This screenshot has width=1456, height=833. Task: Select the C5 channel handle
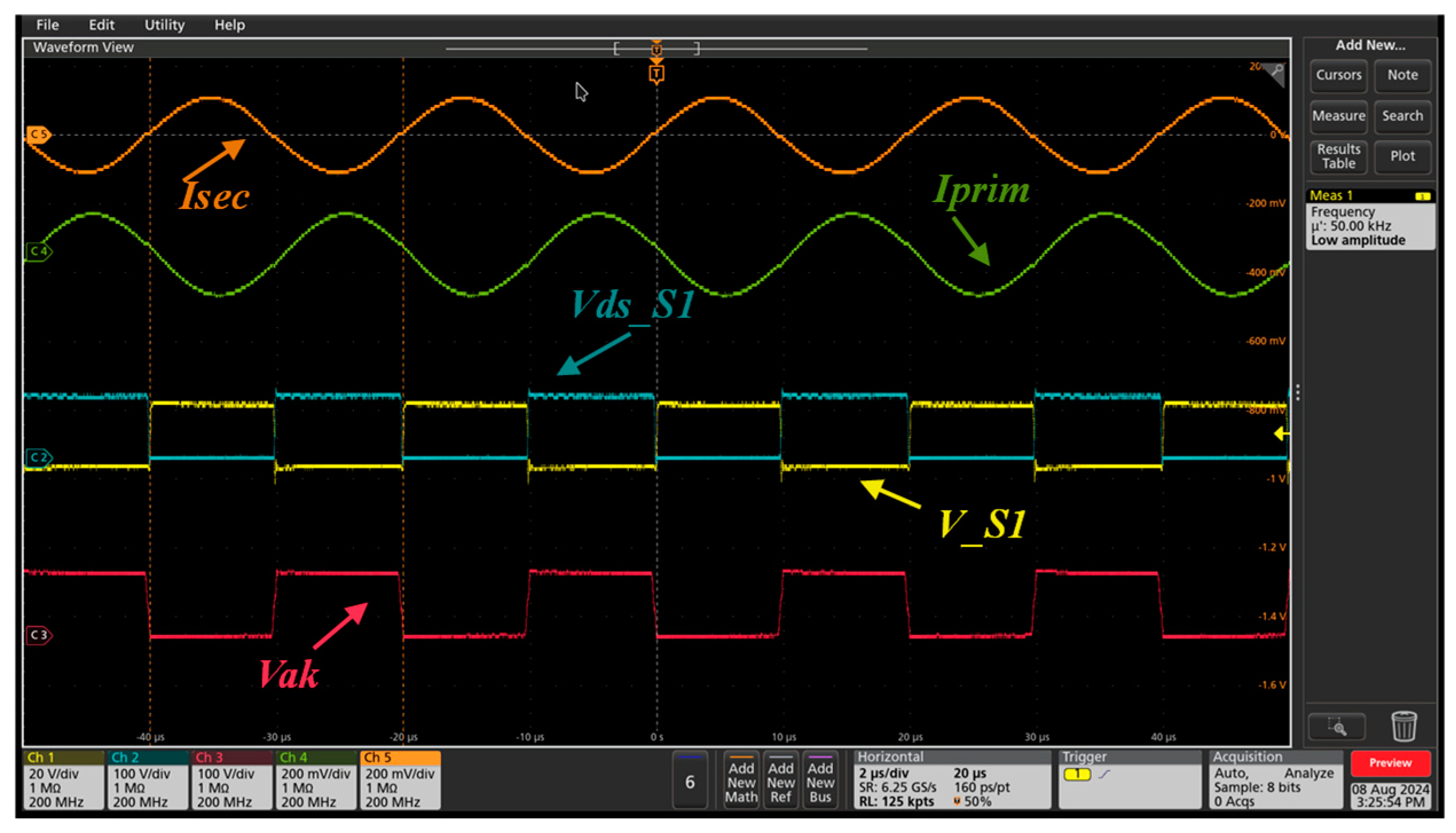[38, 135]
